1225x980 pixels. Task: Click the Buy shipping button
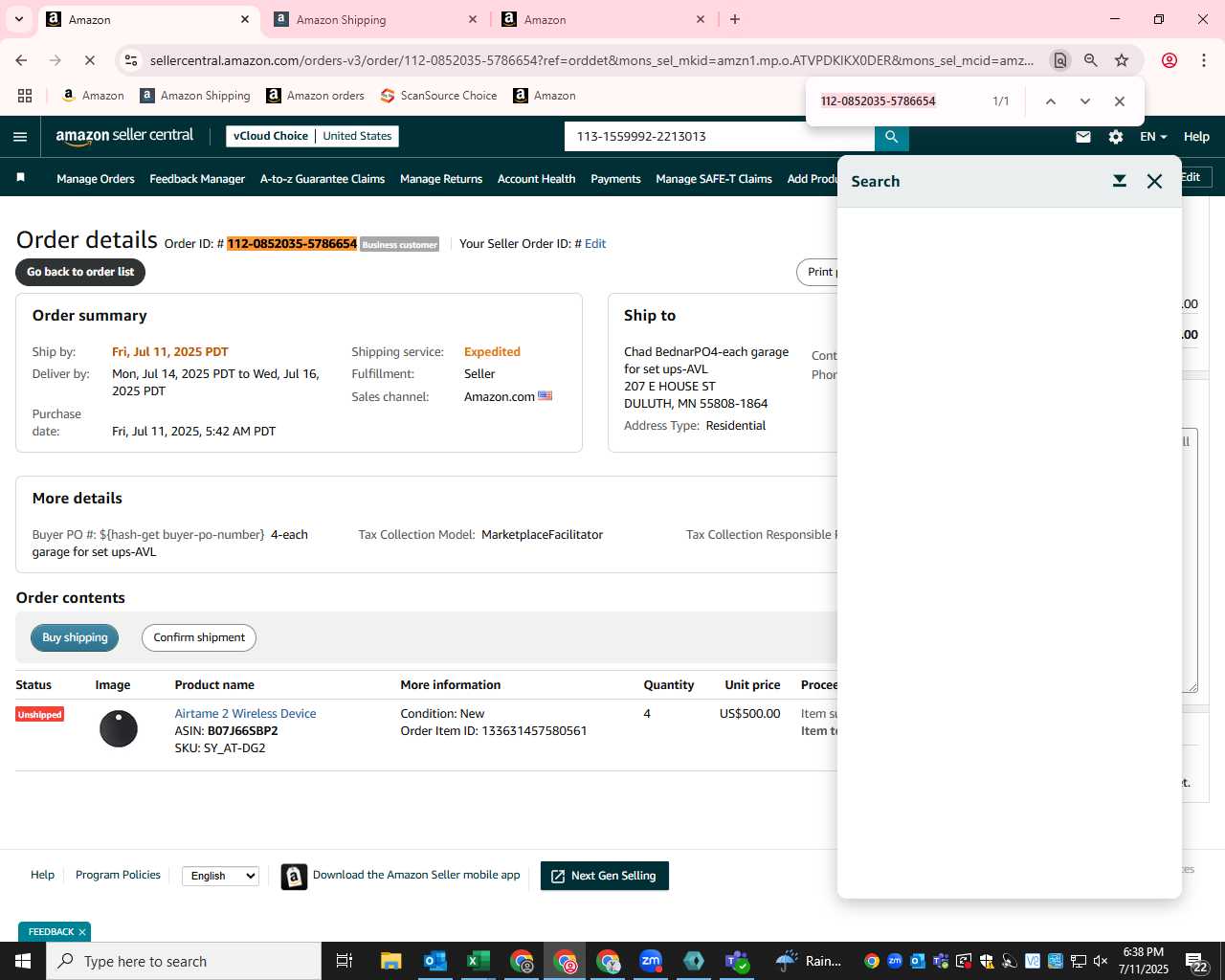point(75,637)
